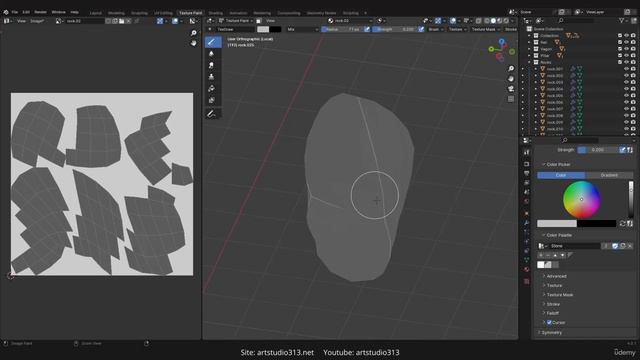Screen dimensions: 640x360
Task: Open Texture Paint mode dropdown
Action: 236,21
